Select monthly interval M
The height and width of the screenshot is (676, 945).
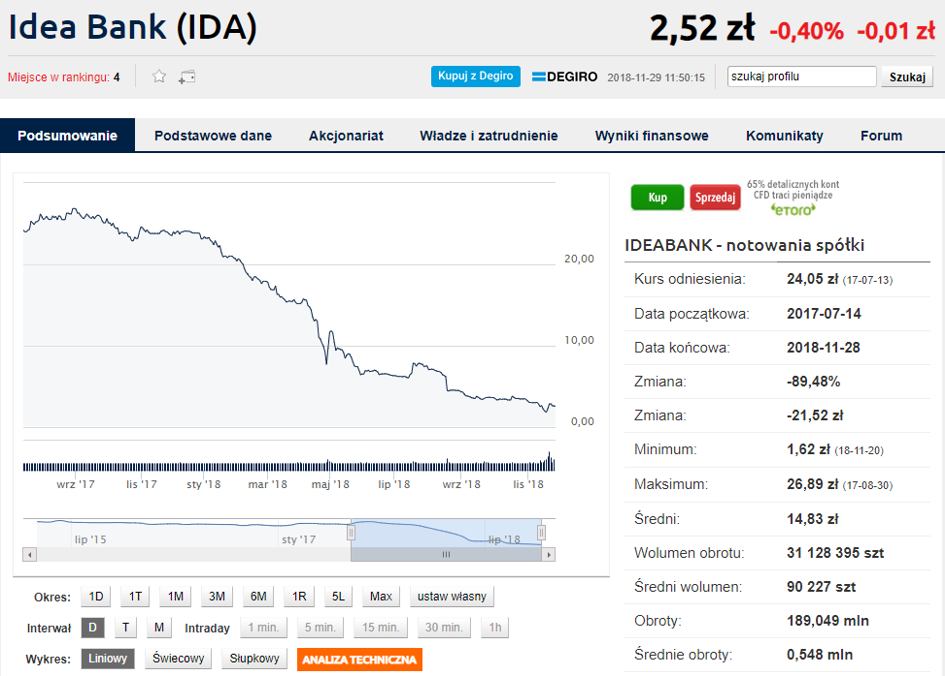click(x=159, y=628)
